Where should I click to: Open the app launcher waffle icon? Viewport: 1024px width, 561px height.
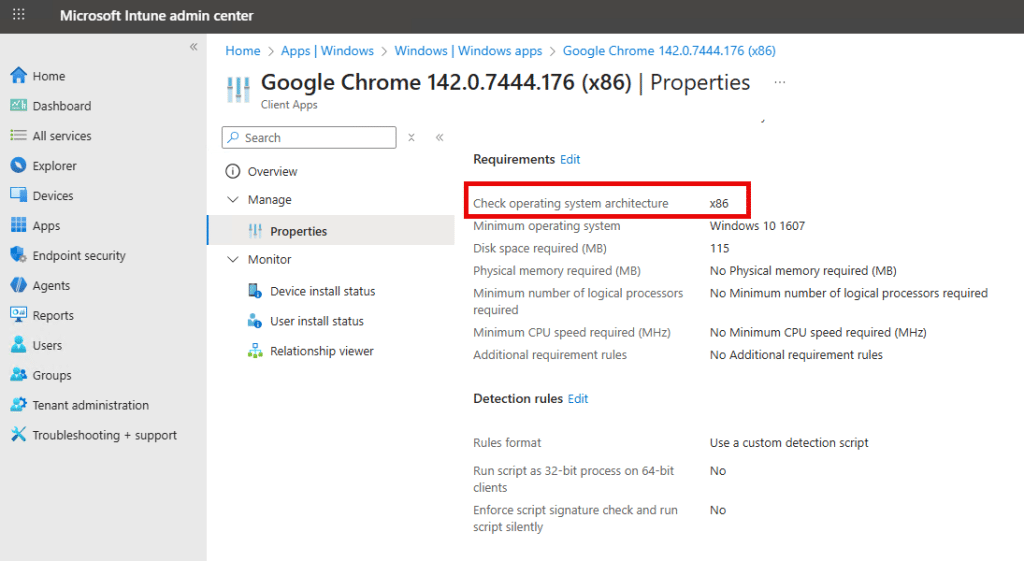(x=18, y=16)
